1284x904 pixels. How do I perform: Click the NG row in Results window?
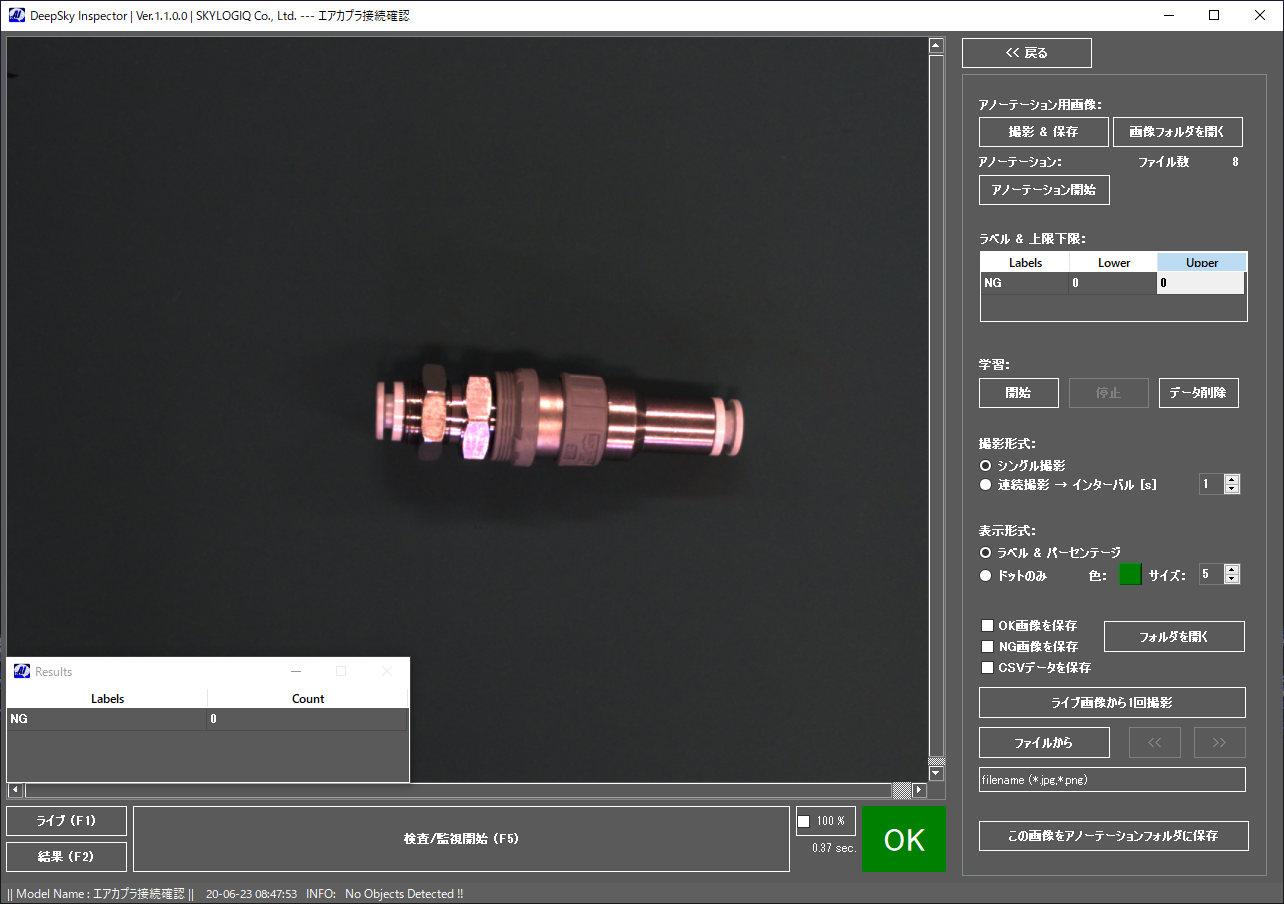click(x=207, y=719)
